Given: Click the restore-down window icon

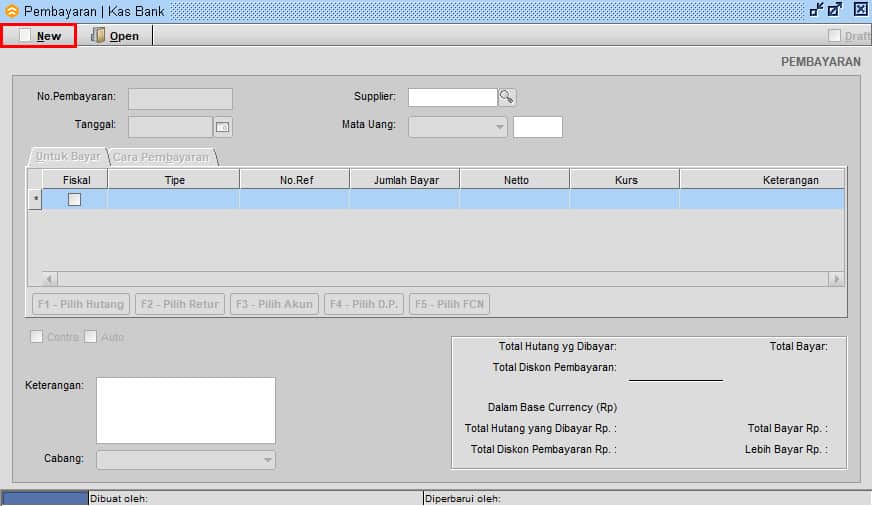Looking at the screenshot, I should [x=816, y=10].
